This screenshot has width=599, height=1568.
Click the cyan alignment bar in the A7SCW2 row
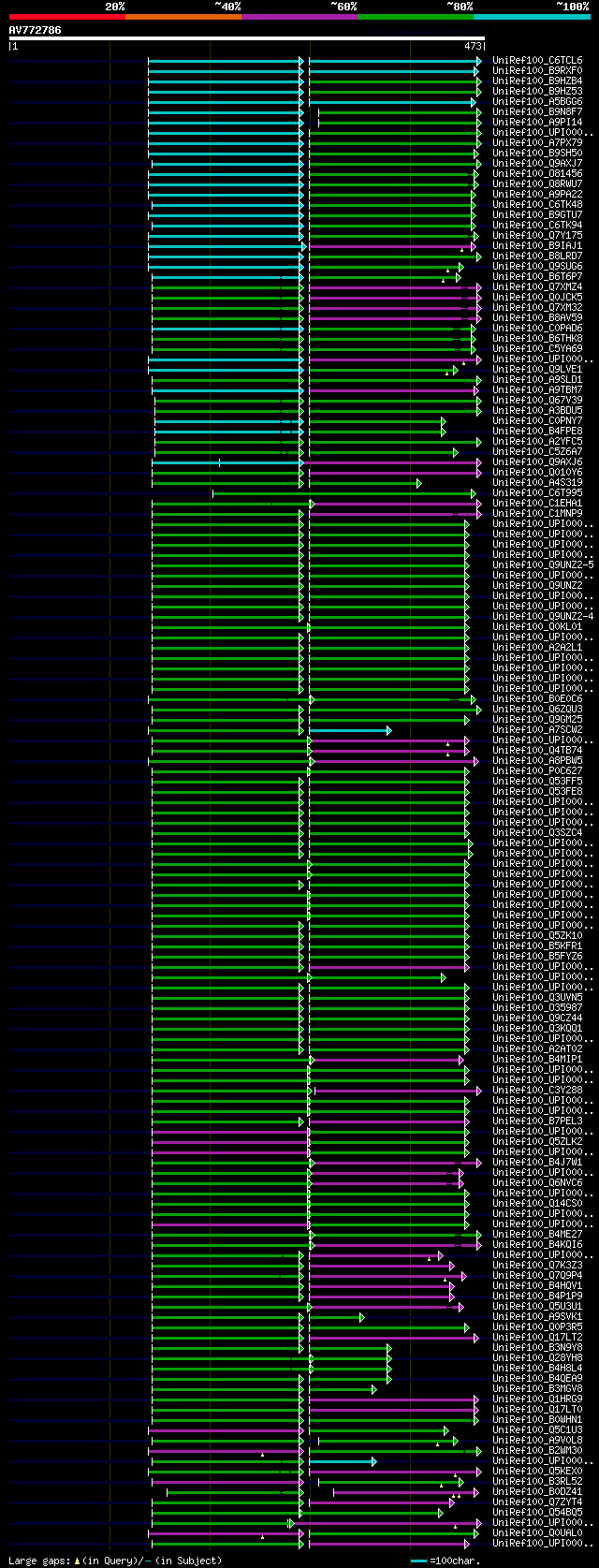[350, 730]
